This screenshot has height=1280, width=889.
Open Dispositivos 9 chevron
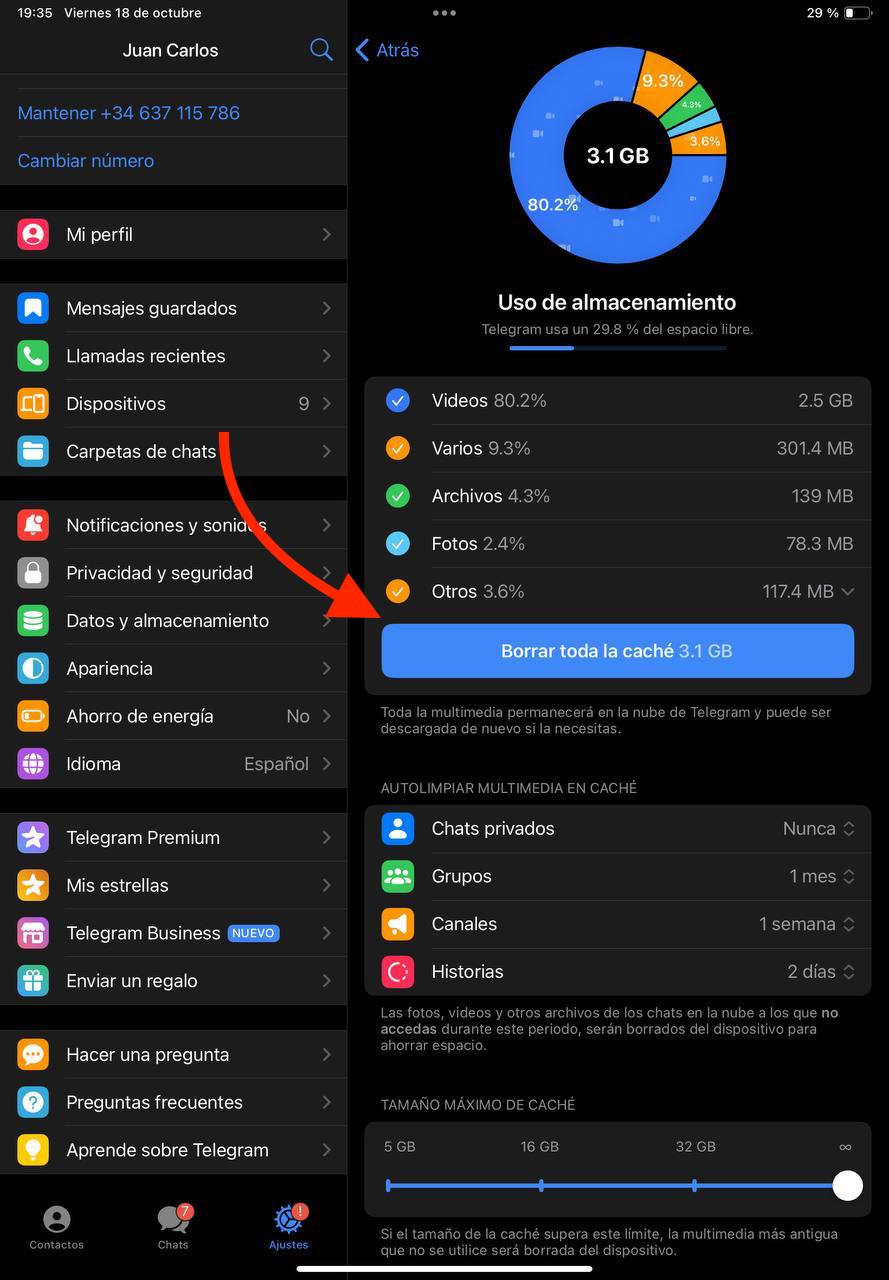coord(326,404)
